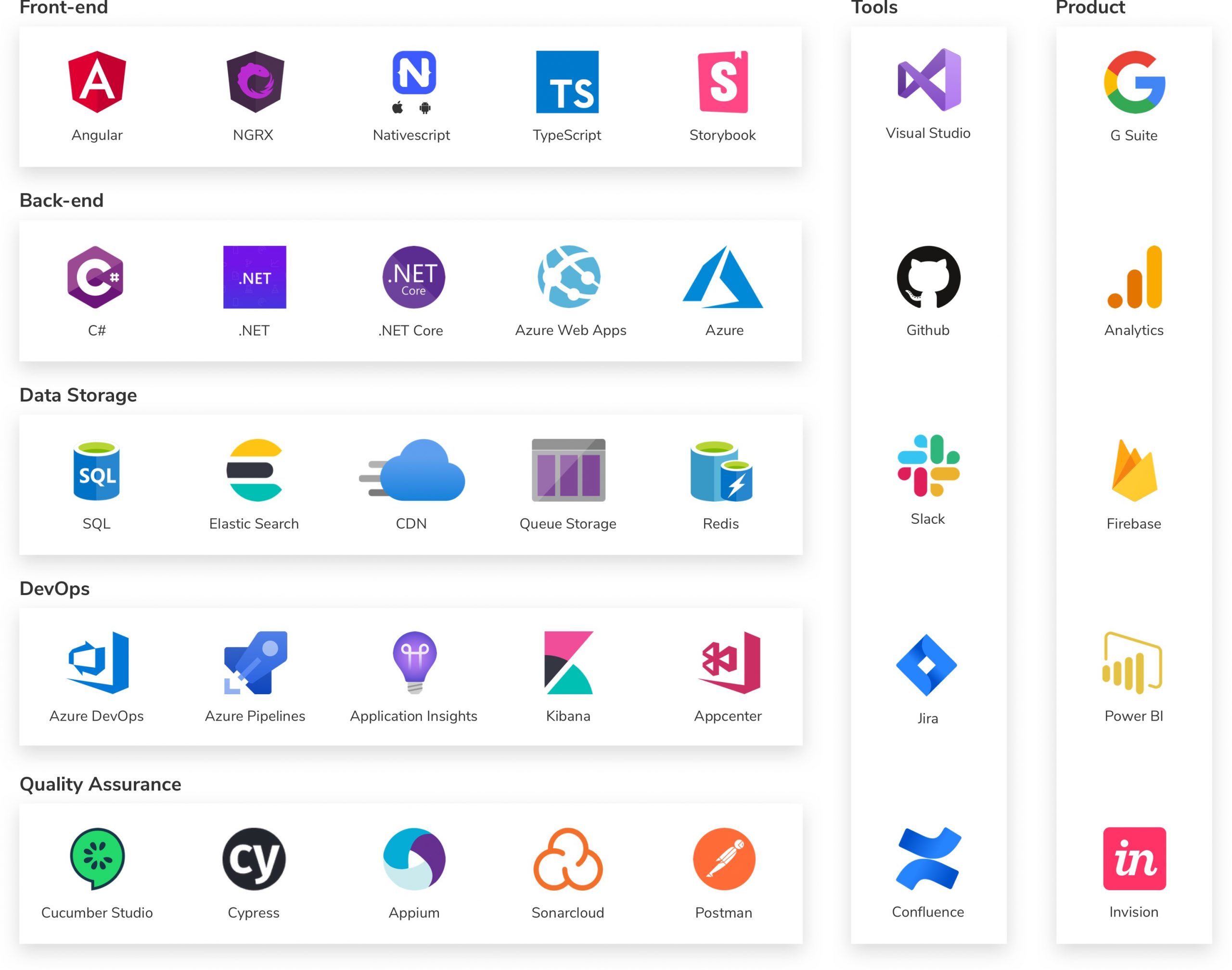The image size is (1232, 970).
Task: Open the Cypress cy icon
Action: 254,859
